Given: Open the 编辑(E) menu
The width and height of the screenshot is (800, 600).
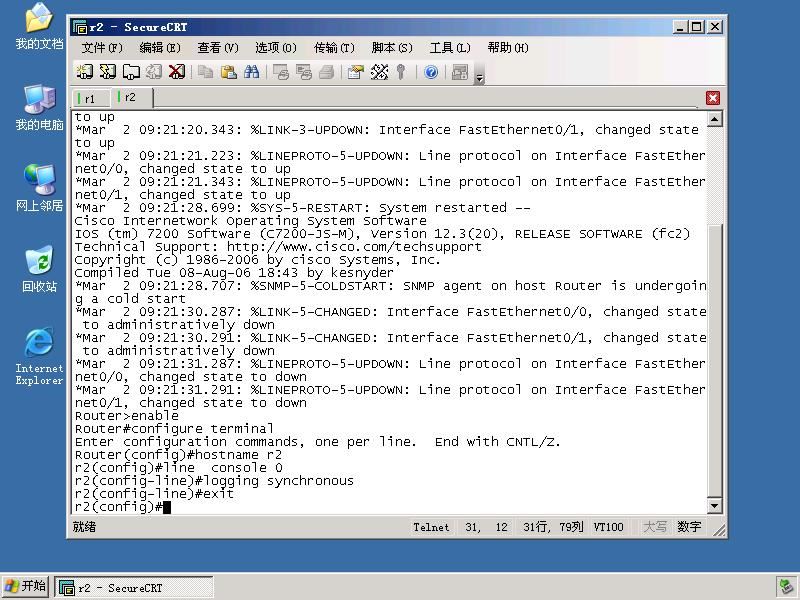Looking at the screenshot, I should pos(160,48).
